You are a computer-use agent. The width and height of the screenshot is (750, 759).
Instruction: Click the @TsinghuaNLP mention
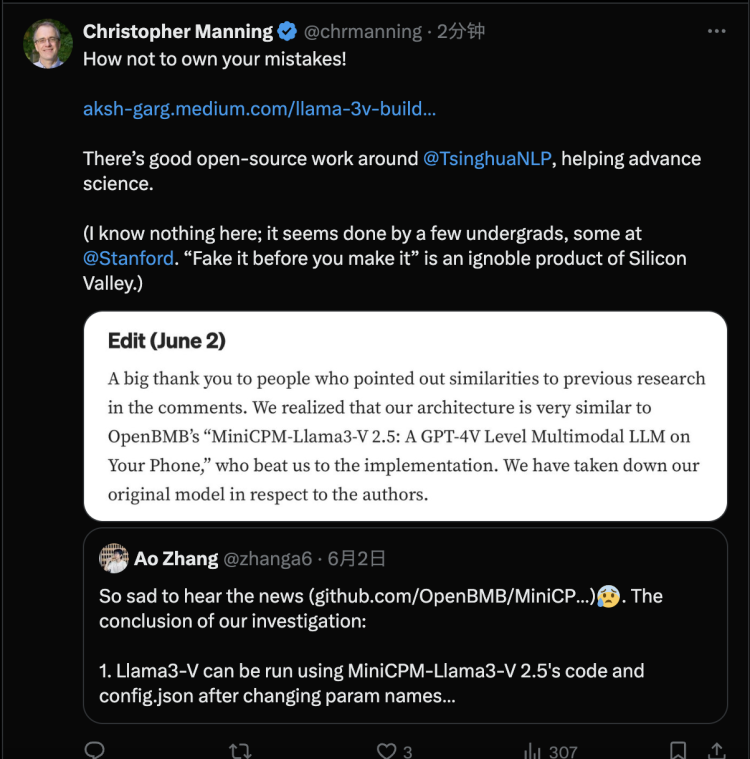tap(487, 158)
